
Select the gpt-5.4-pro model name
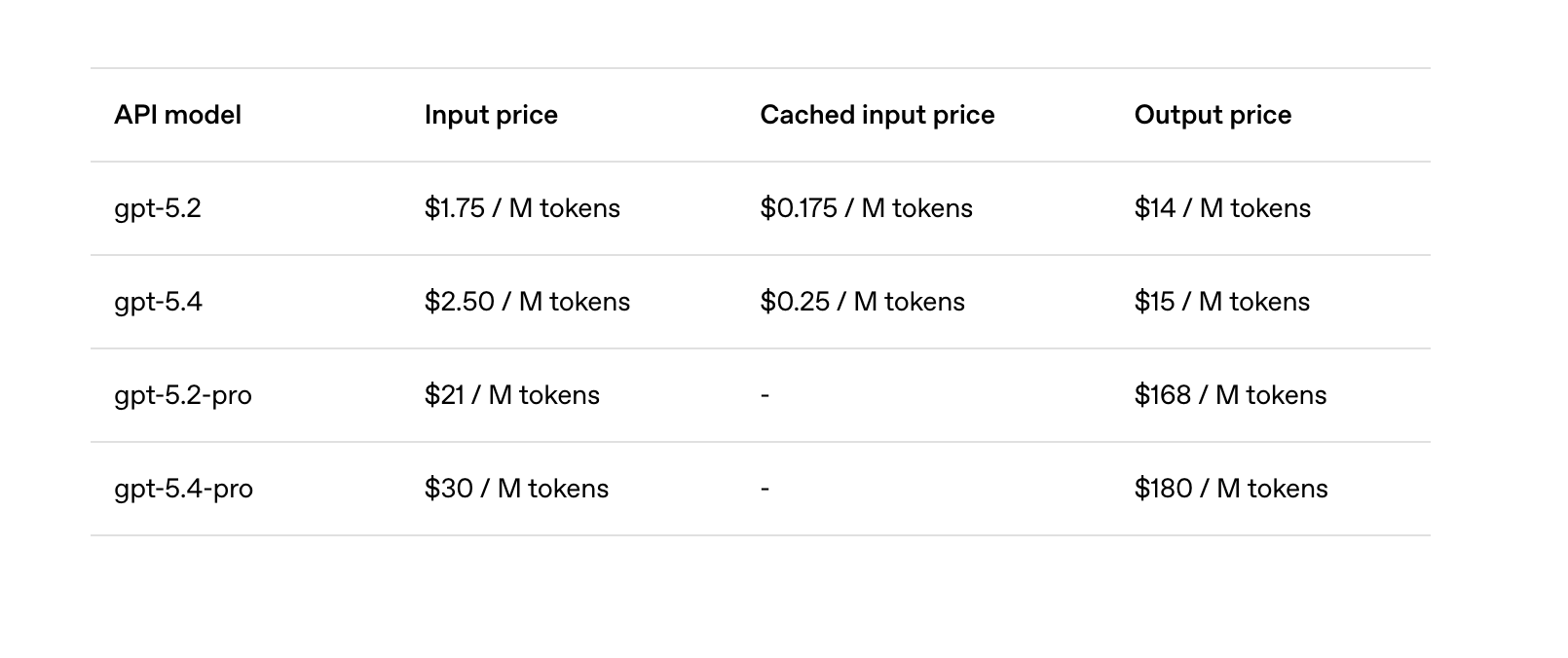pos(183,489)
